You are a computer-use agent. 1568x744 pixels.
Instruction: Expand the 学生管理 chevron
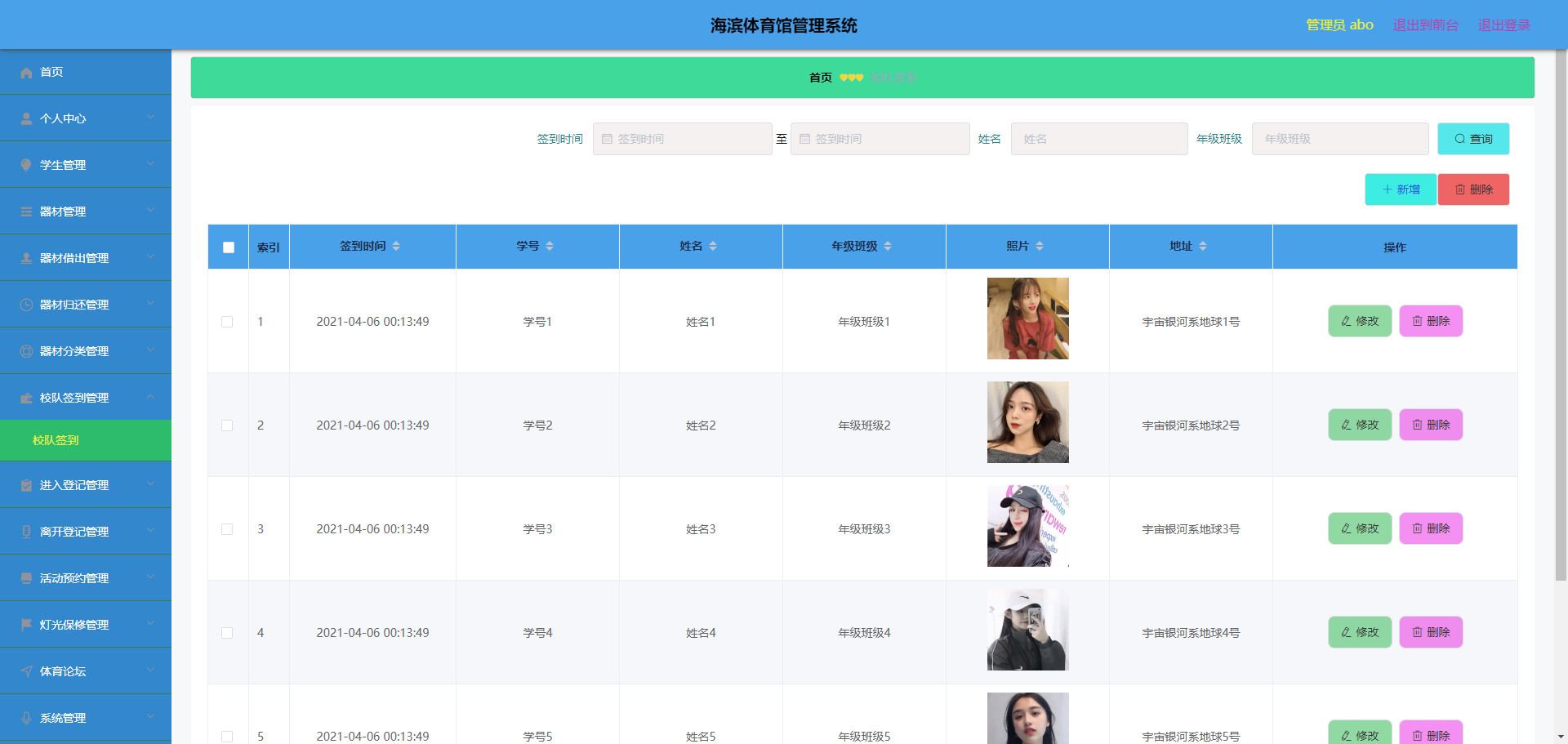tap(151, 164)
